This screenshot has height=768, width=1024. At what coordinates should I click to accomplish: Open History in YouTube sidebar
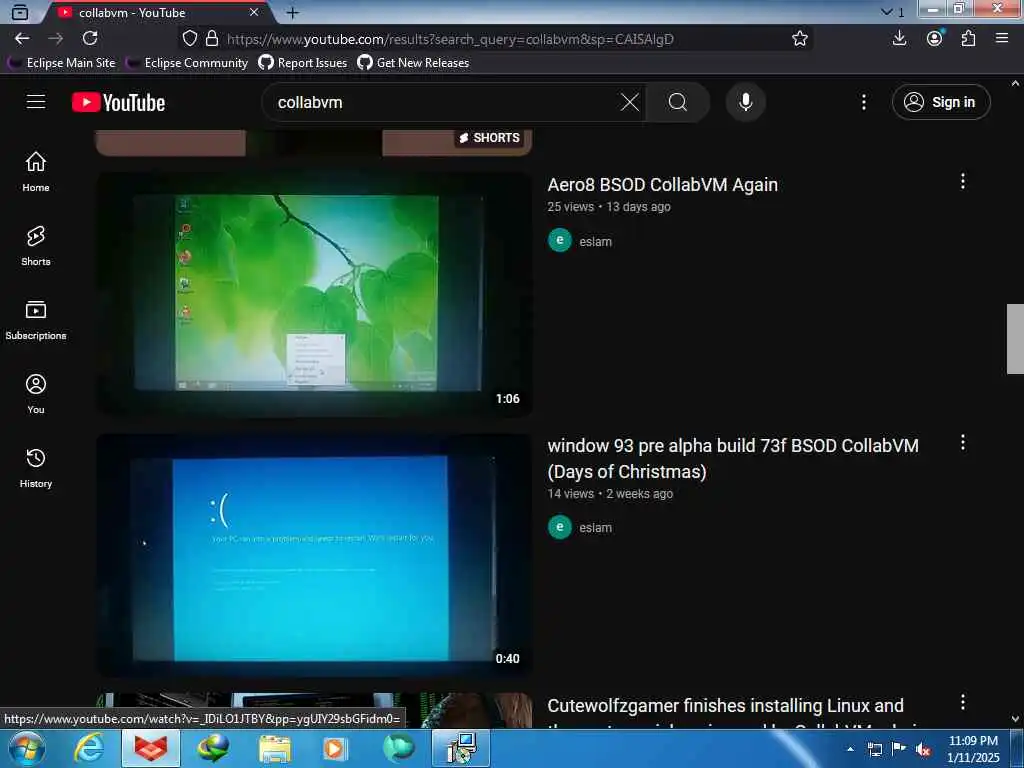tap(36, 468)
